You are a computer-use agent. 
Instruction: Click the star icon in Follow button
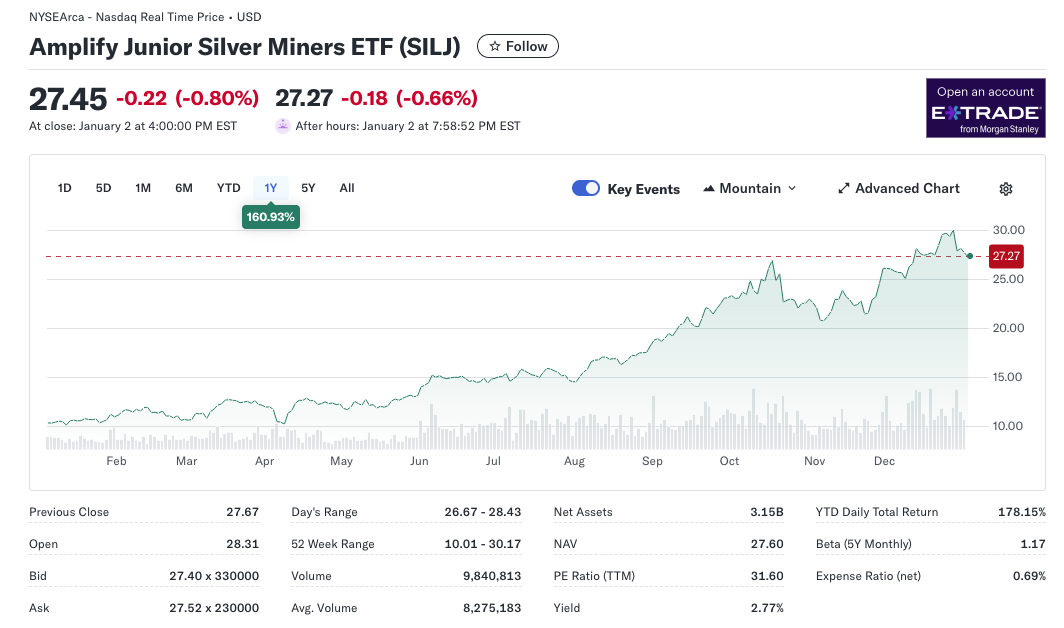point(494,46)
